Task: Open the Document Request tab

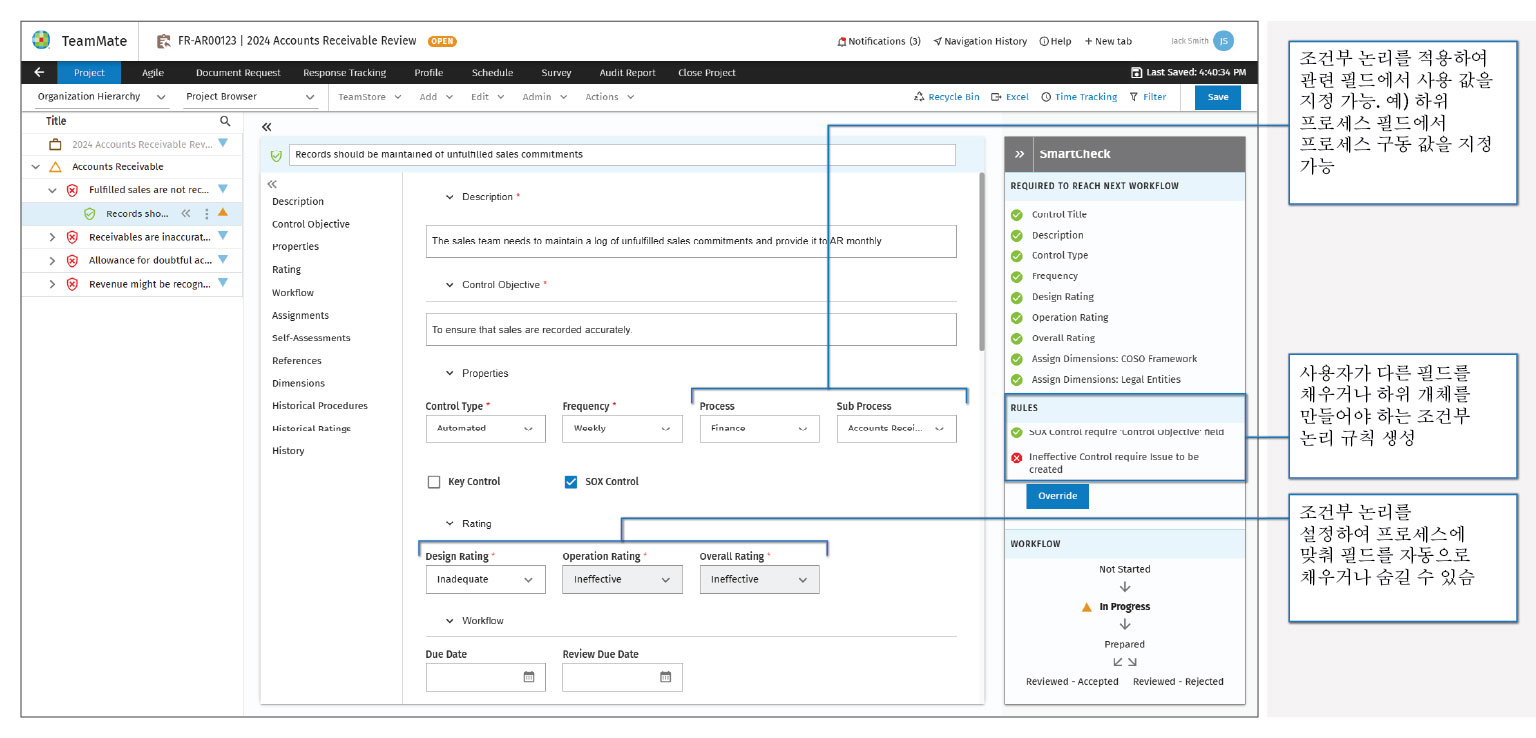Action: [238, 73]
